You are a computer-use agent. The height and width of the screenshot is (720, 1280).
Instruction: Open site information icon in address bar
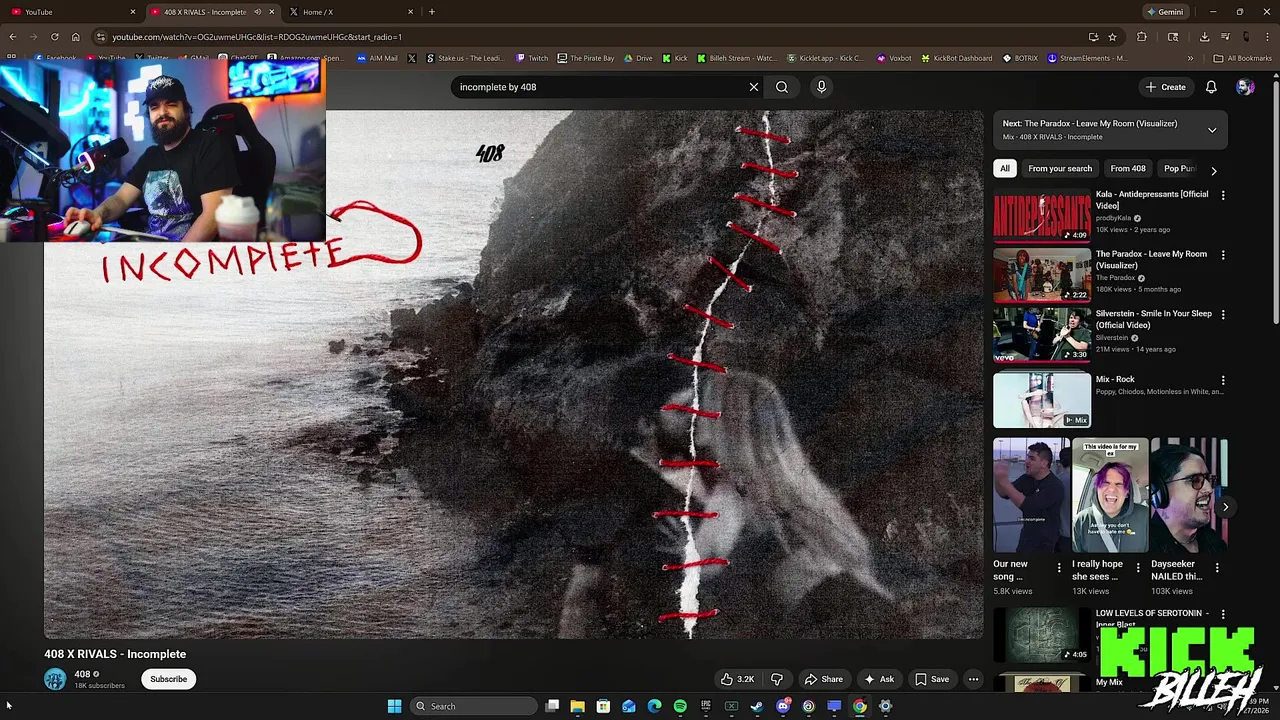[x=100, y=37]
